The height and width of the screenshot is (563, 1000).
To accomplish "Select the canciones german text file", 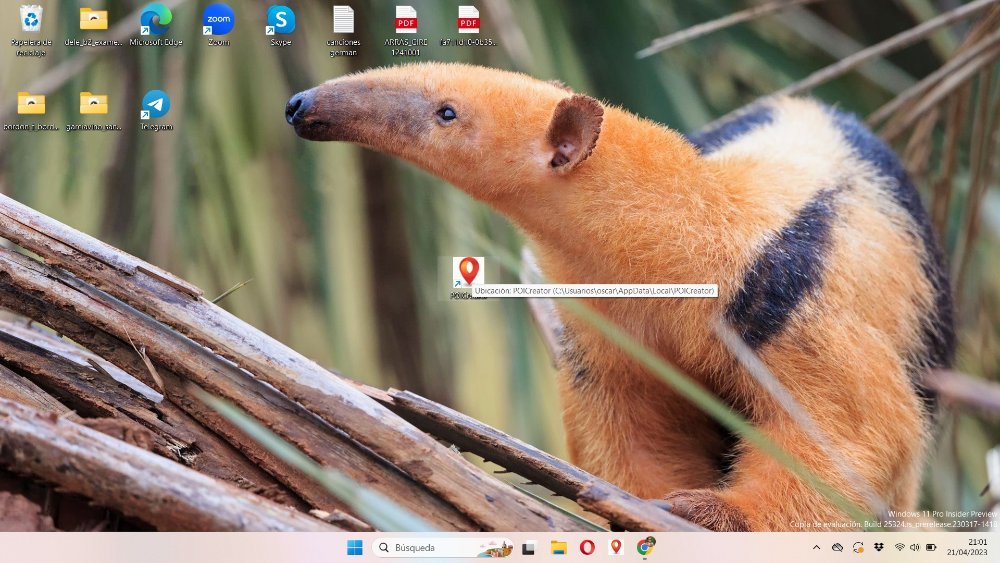I will [x=343, y=20].
